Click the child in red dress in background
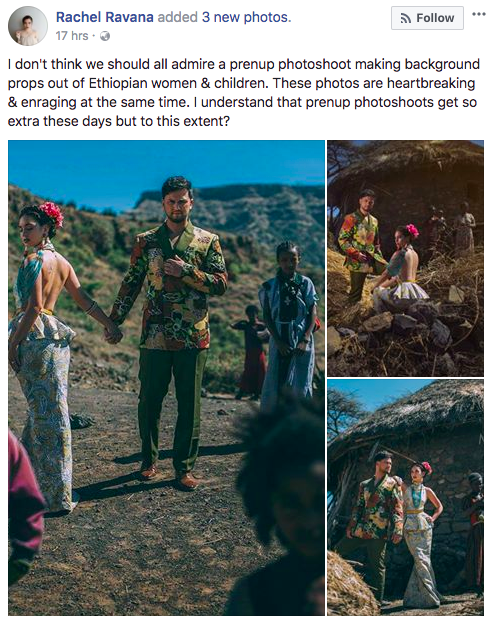The height and width of the screenshot is (623, 494). click(251, 352)
